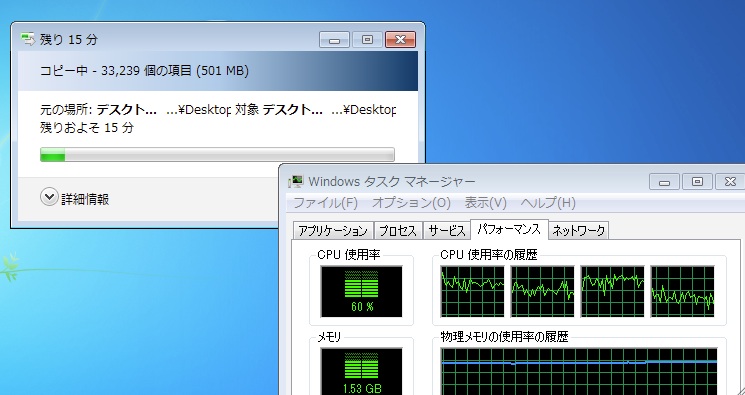Viewport: 745px width, 395px height.
Task: Close the Windows タスク マネージャー window
Action: (x=730, y=181)
